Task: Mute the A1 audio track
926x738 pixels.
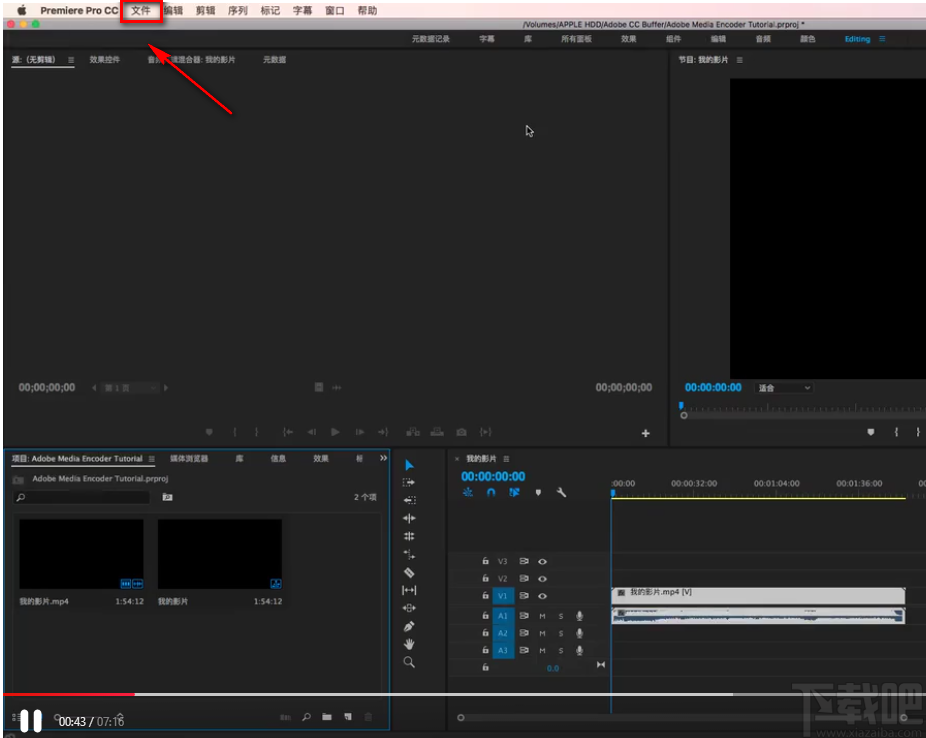Action: click(x=542, y=616)
